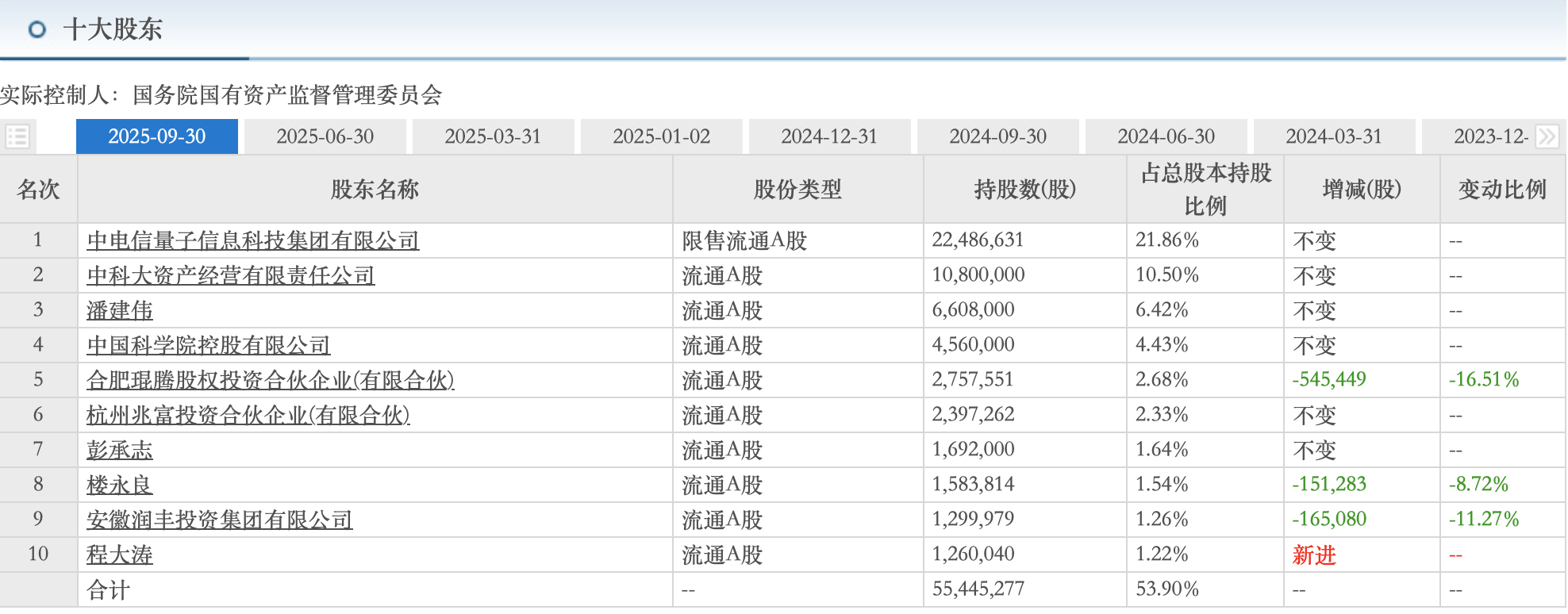Viewport: 1568px width, 614px height.
Task: Open shareholder link 中科大资产经营有限责任公司
Action: [230, 275]
